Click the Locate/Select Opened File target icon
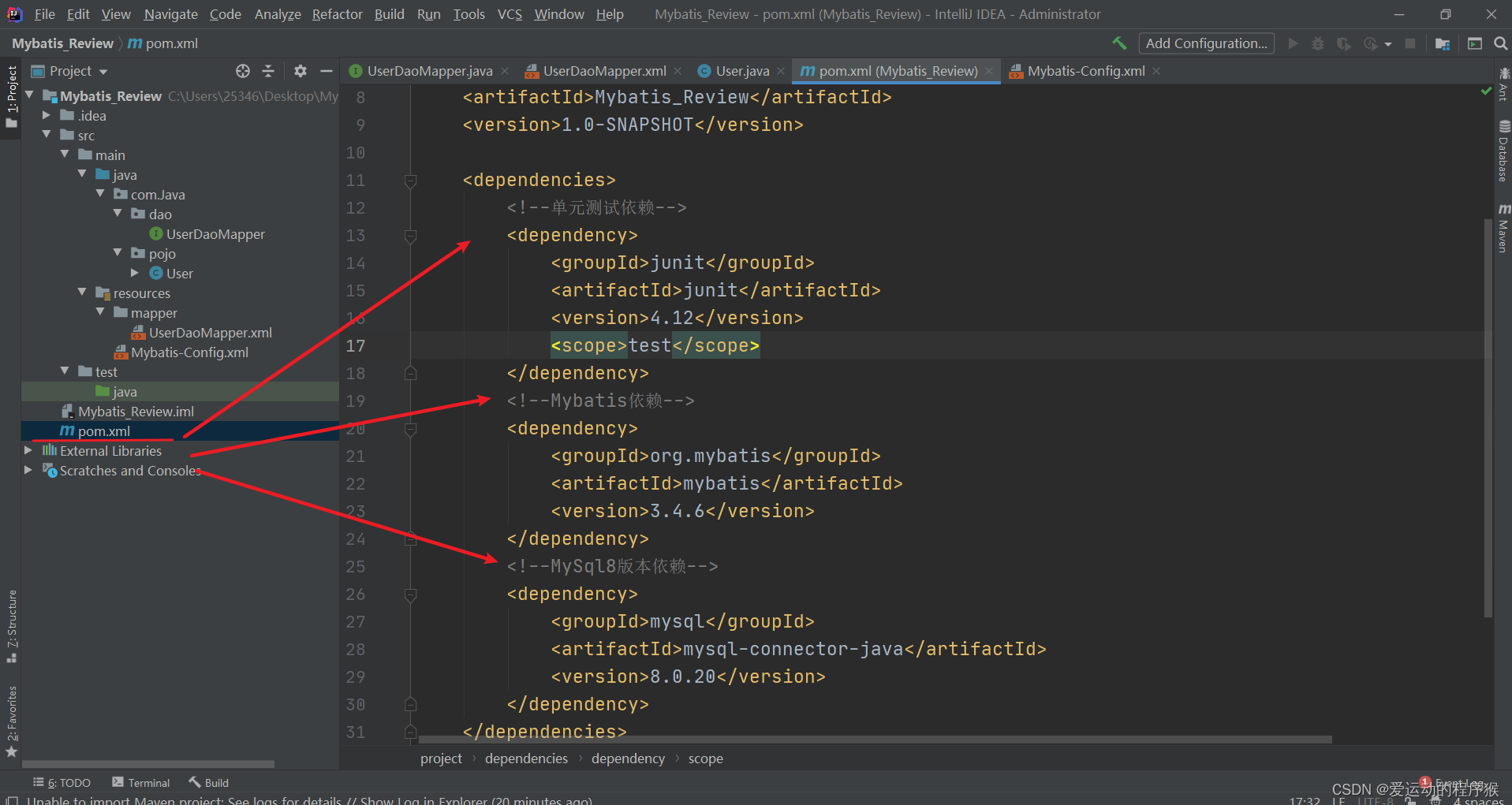Image resolution: width=1512 pixels, height=805 pixels. point(243,71)
